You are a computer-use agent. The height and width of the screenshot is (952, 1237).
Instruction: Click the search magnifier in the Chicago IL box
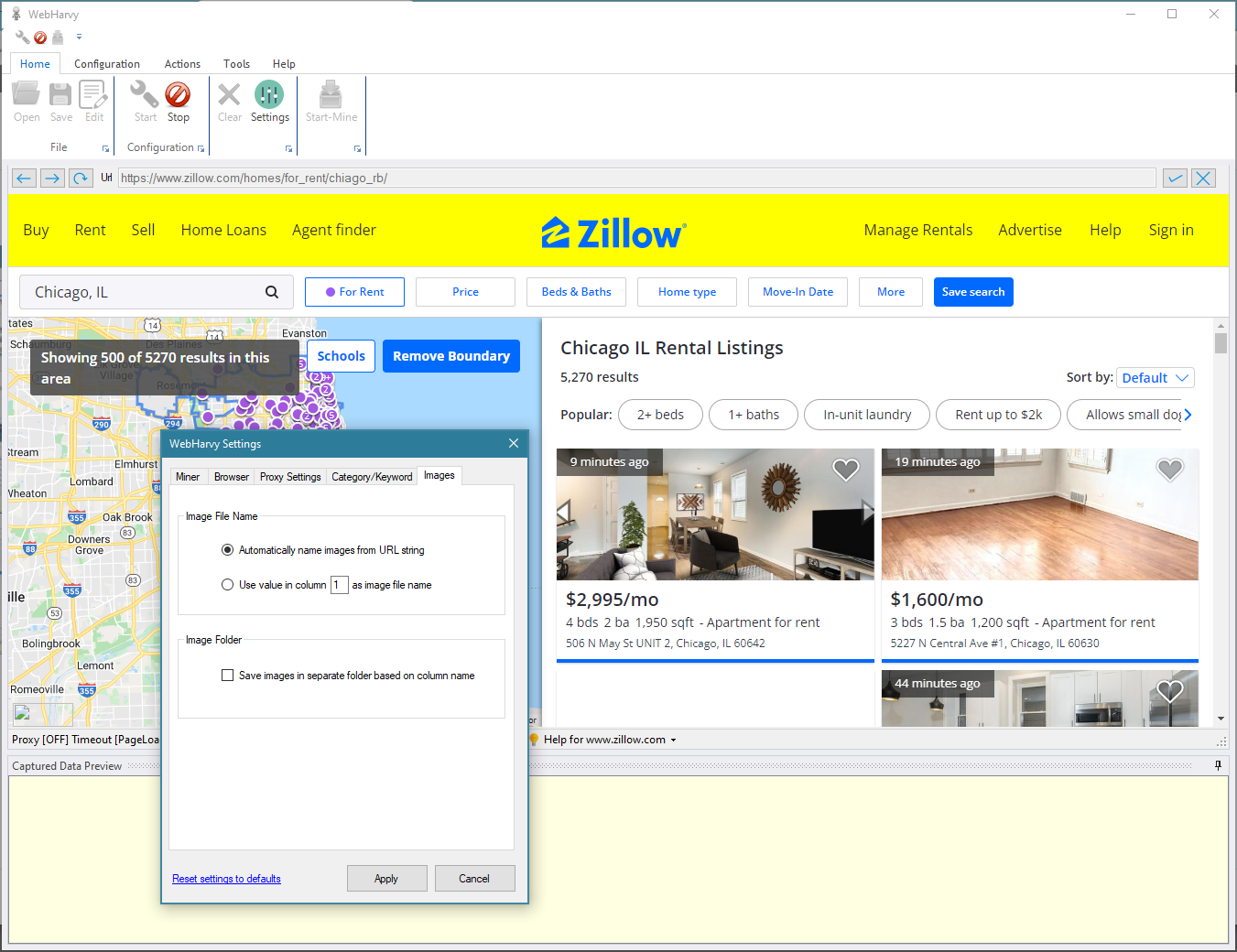click(x=272, y=291)
